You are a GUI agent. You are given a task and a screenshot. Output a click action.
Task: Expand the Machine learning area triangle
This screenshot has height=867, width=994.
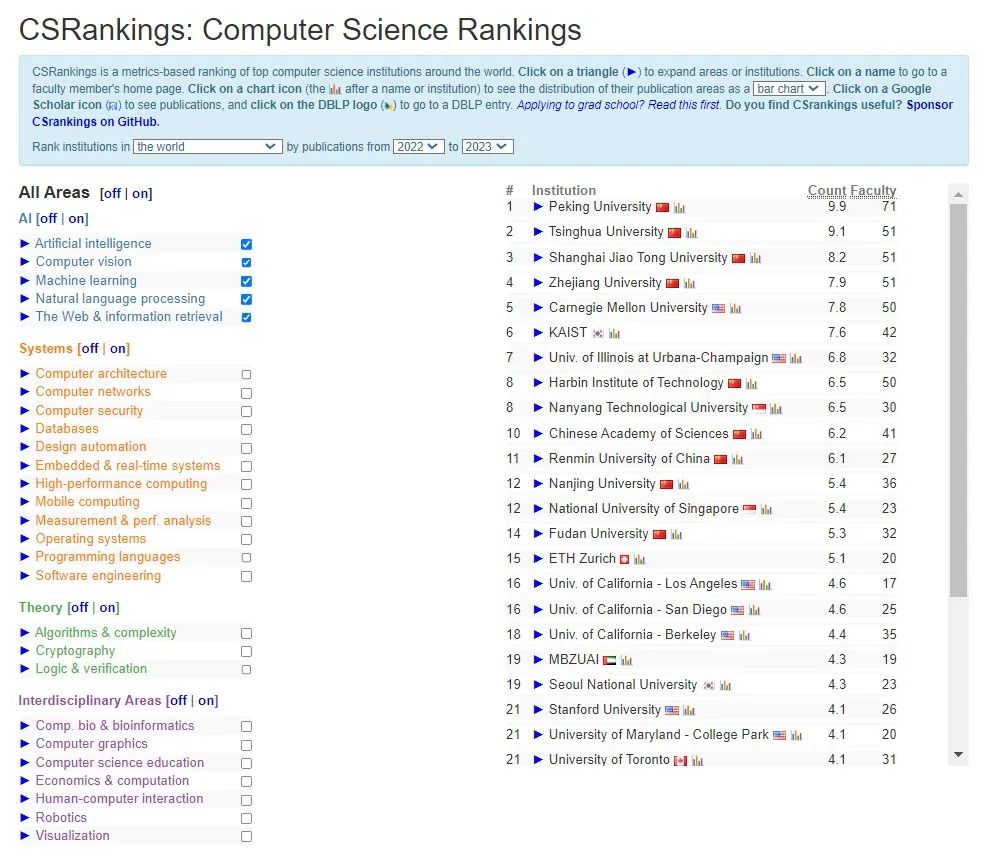[26, 281]
